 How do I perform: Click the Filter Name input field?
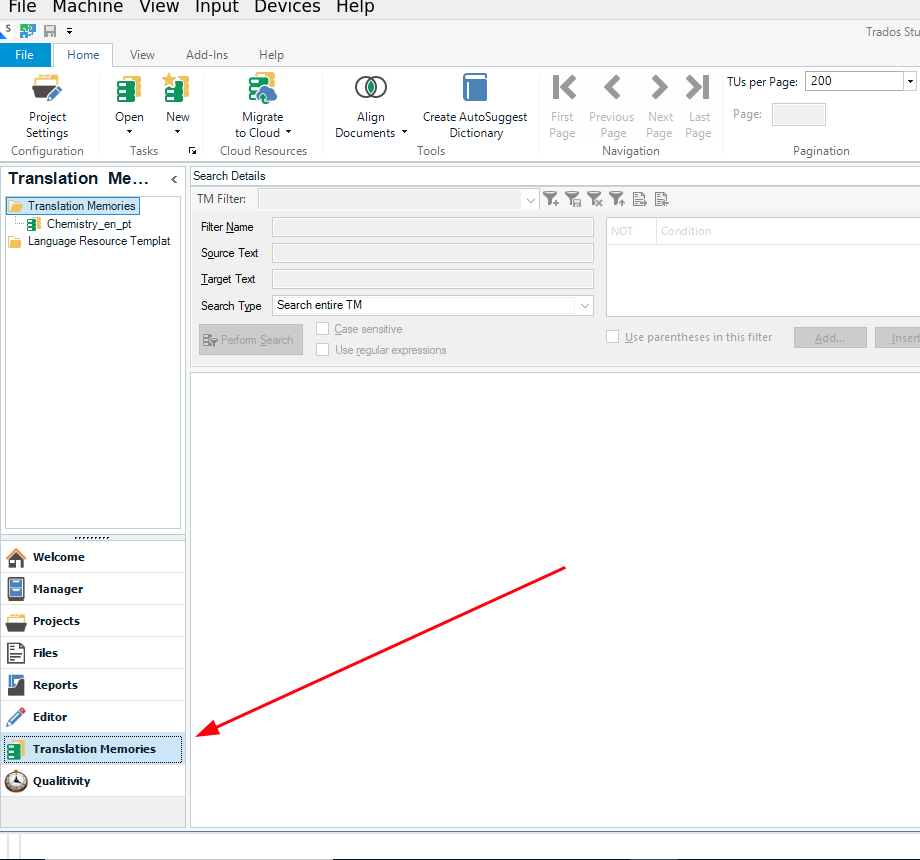(x=432, y=227)
